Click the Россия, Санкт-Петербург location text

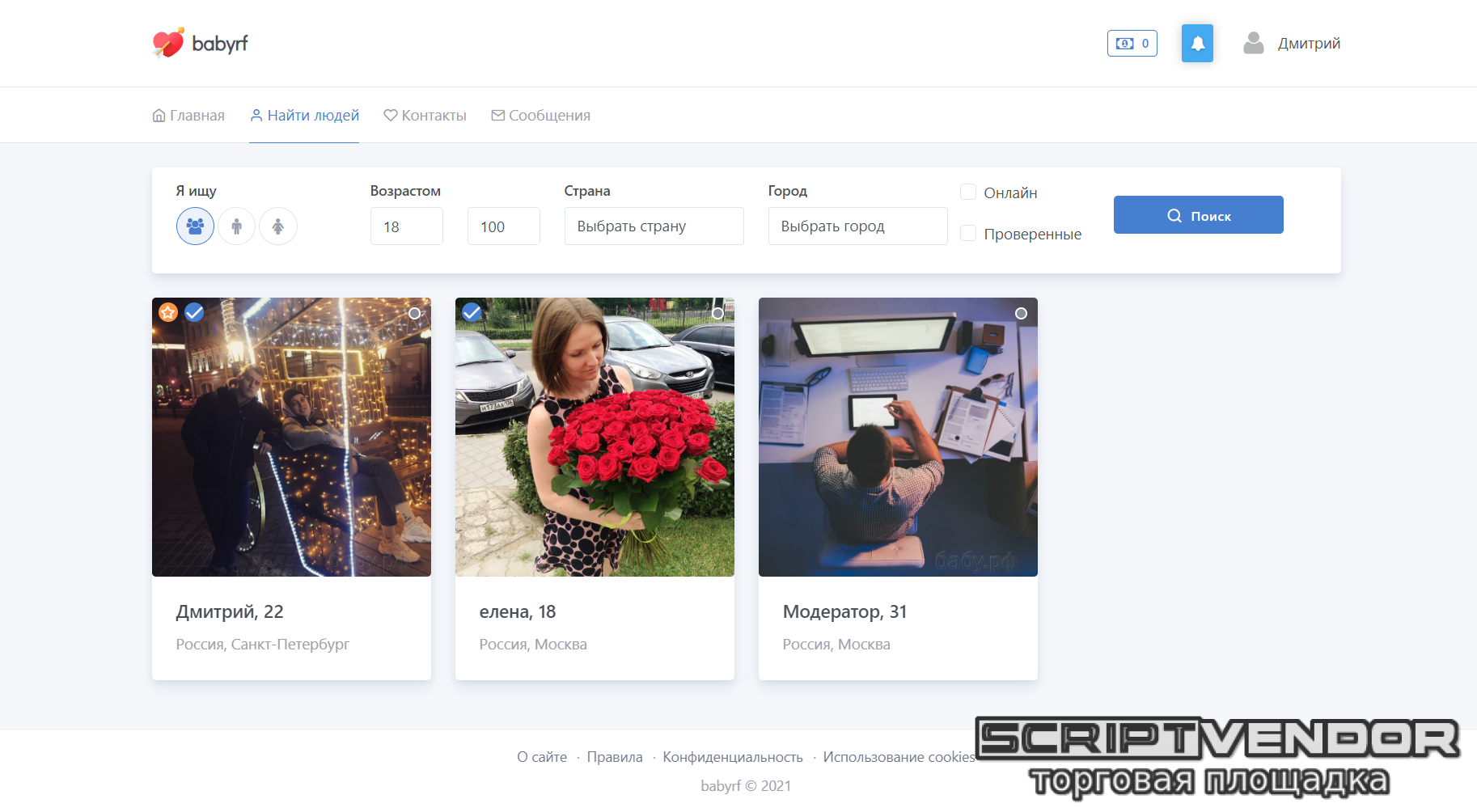(x=263, y=645)
